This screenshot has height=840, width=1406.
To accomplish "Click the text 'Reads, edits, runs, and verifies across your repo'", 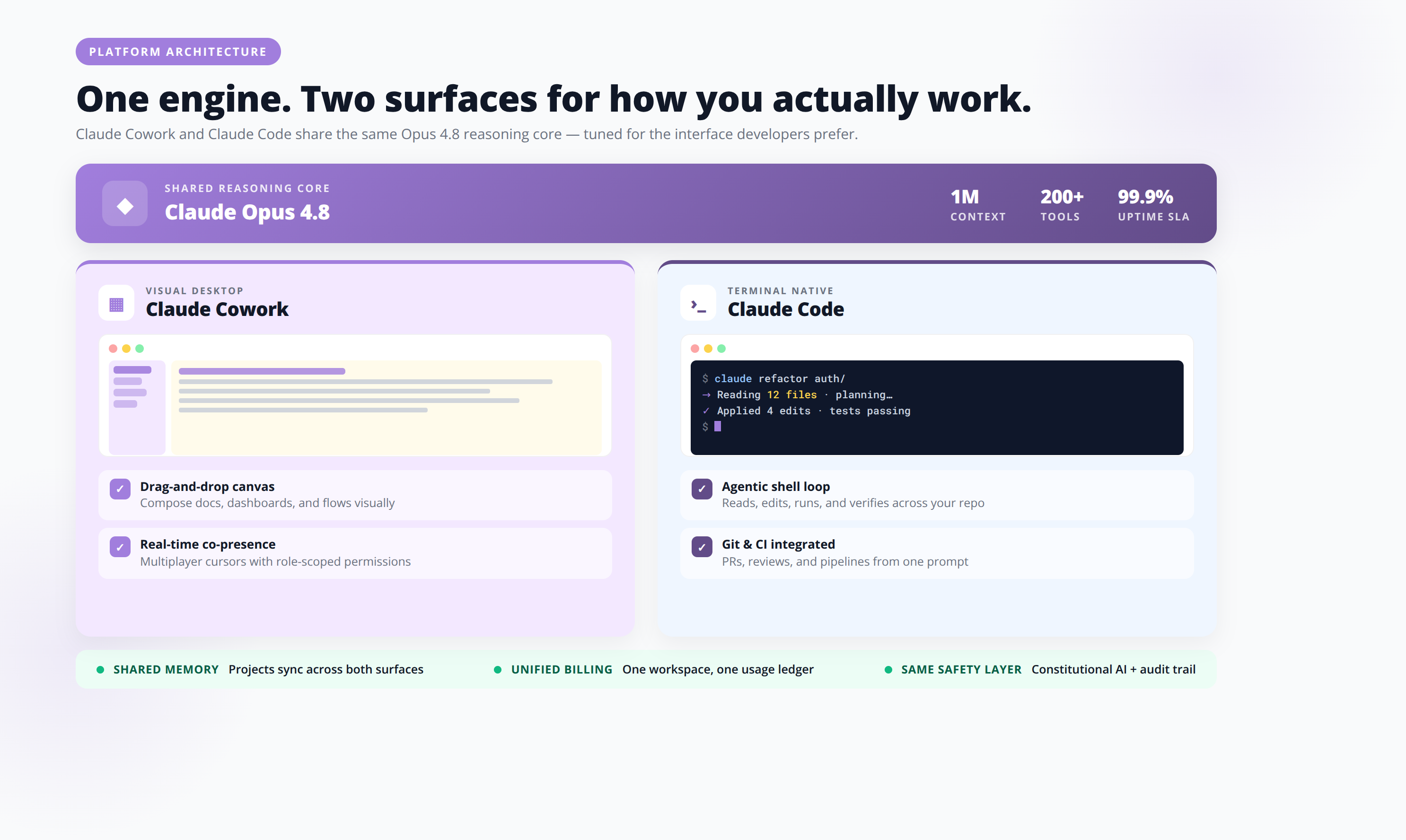I will point(853,503).
